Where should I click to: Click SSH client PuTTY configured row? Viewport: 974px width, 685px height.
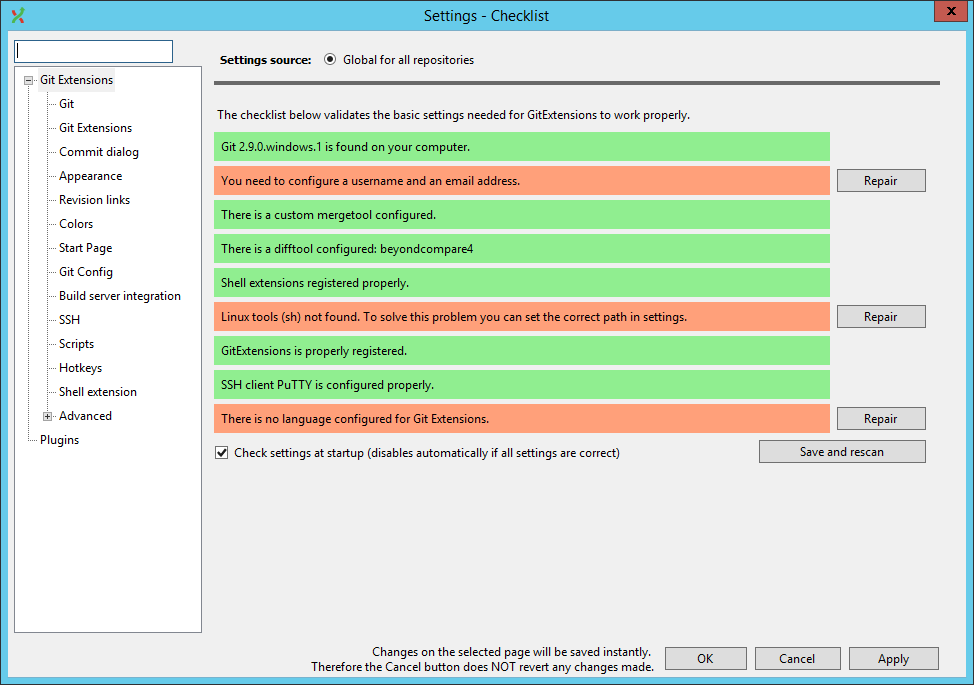(522, 384)
